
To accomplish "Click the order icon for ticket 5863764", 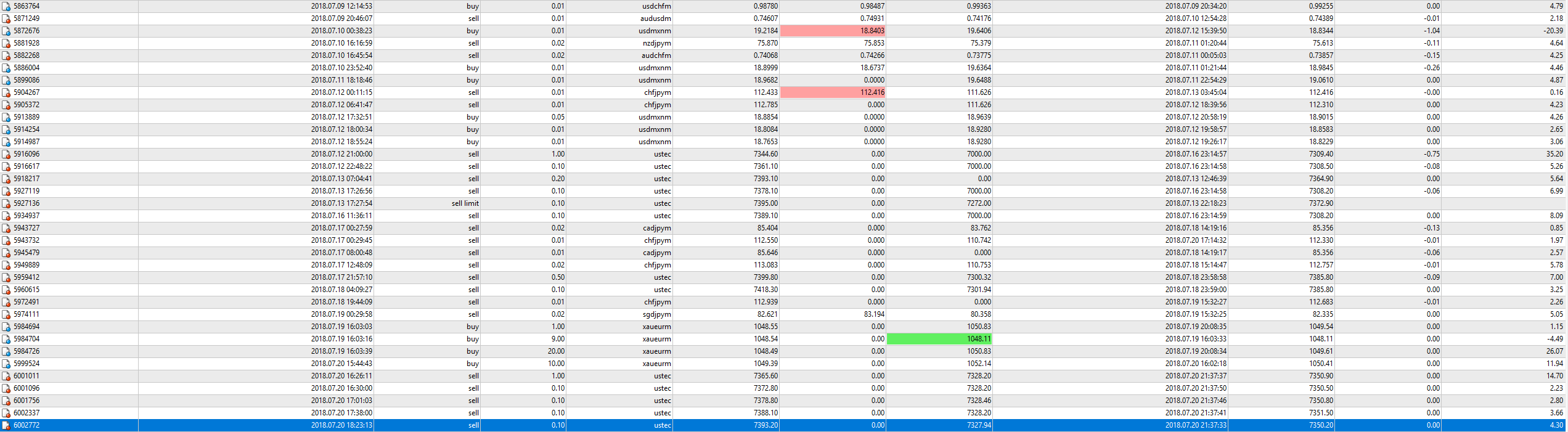I will (x=6, y=6).
